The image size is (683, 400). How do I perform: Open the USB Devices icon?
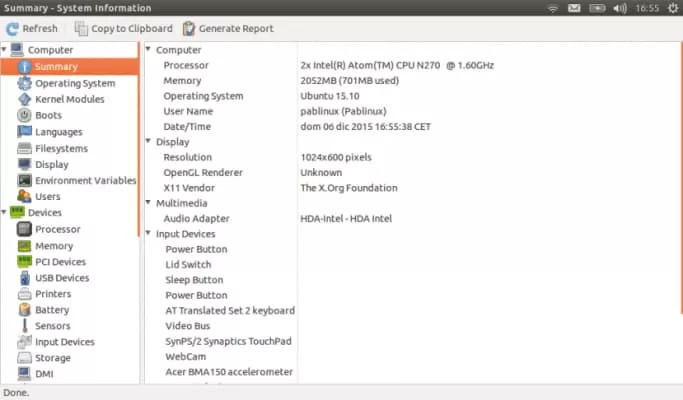(x=26, y=278)
